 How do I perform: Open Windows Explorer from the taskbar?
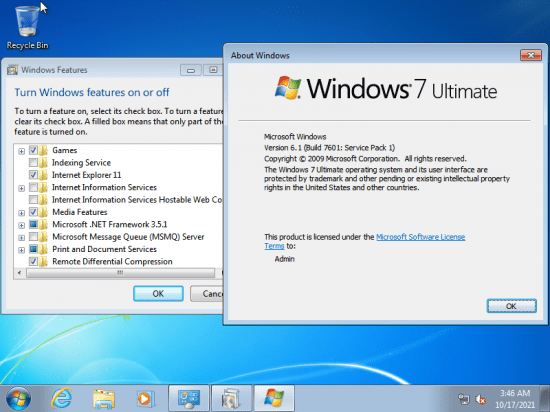tap(104, 399)
